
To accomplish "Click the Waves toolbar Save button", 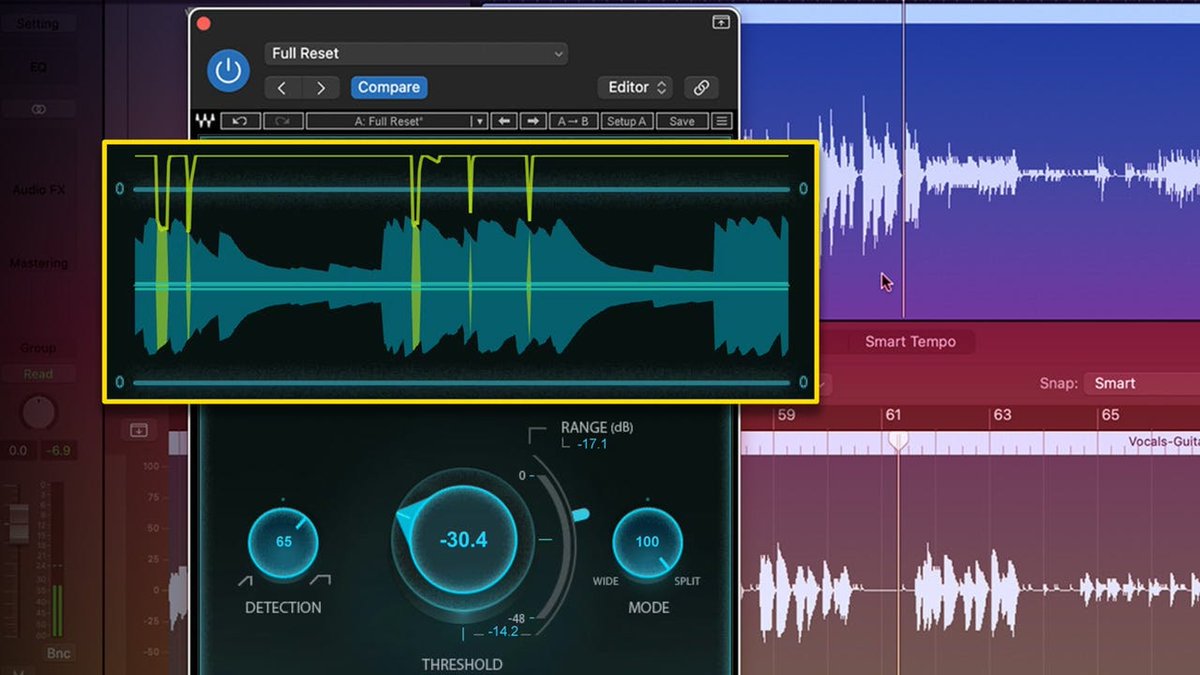I will pyautogui.click(x=682, y=121).
